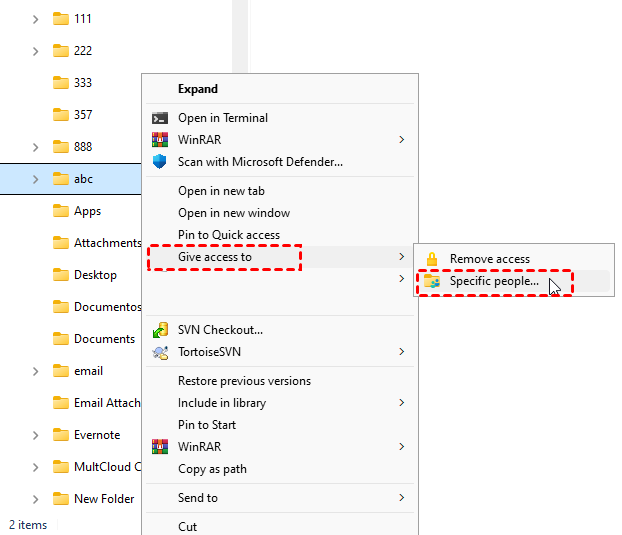This screenshot has height=535, width=622.
Task: Expand the 888 folder chevron
Action: 36,147
